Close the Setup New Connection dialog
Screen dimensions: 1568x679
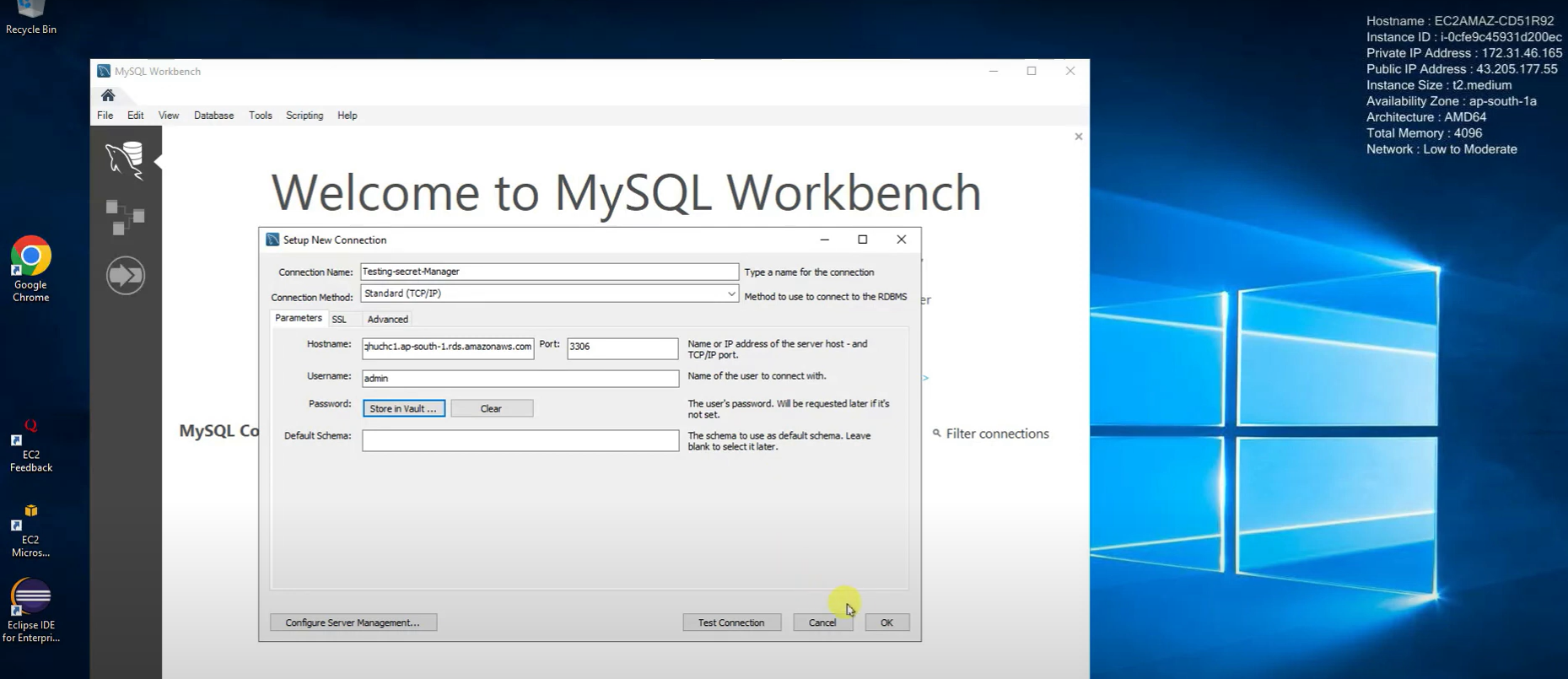point(902,240)
